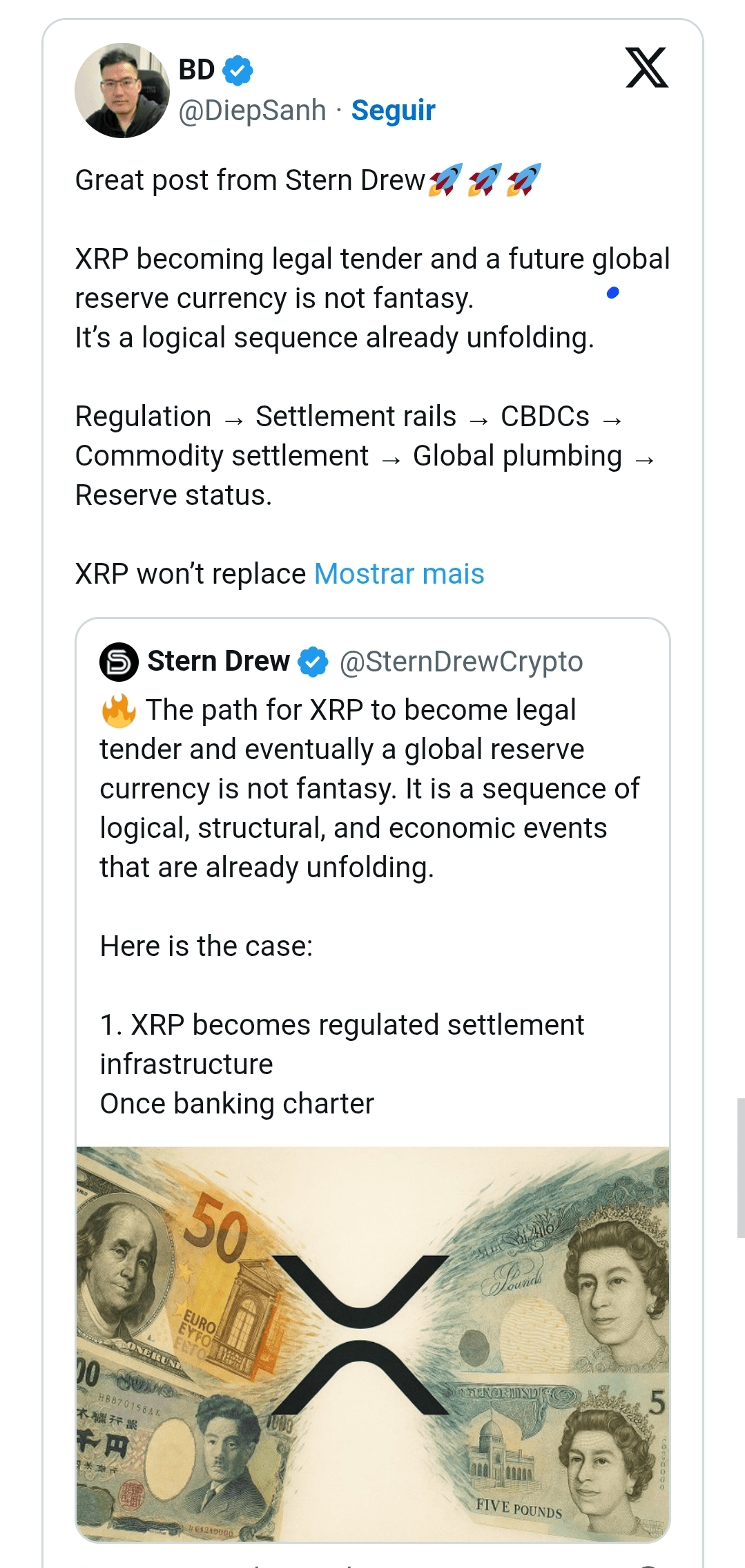Open quoted post text about legal tender
This screenshot has height=1568, width=745.
click(x=370, y=788)
